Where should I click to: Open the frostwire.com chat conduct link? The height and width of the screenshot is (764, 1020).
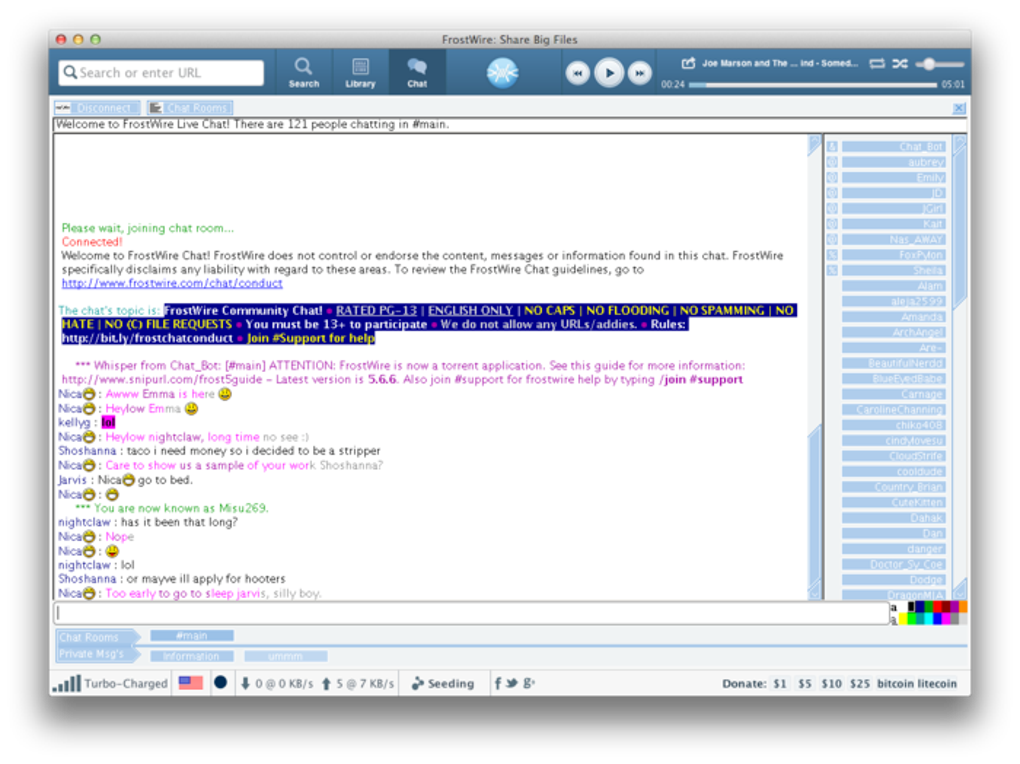tap(172, 283)
